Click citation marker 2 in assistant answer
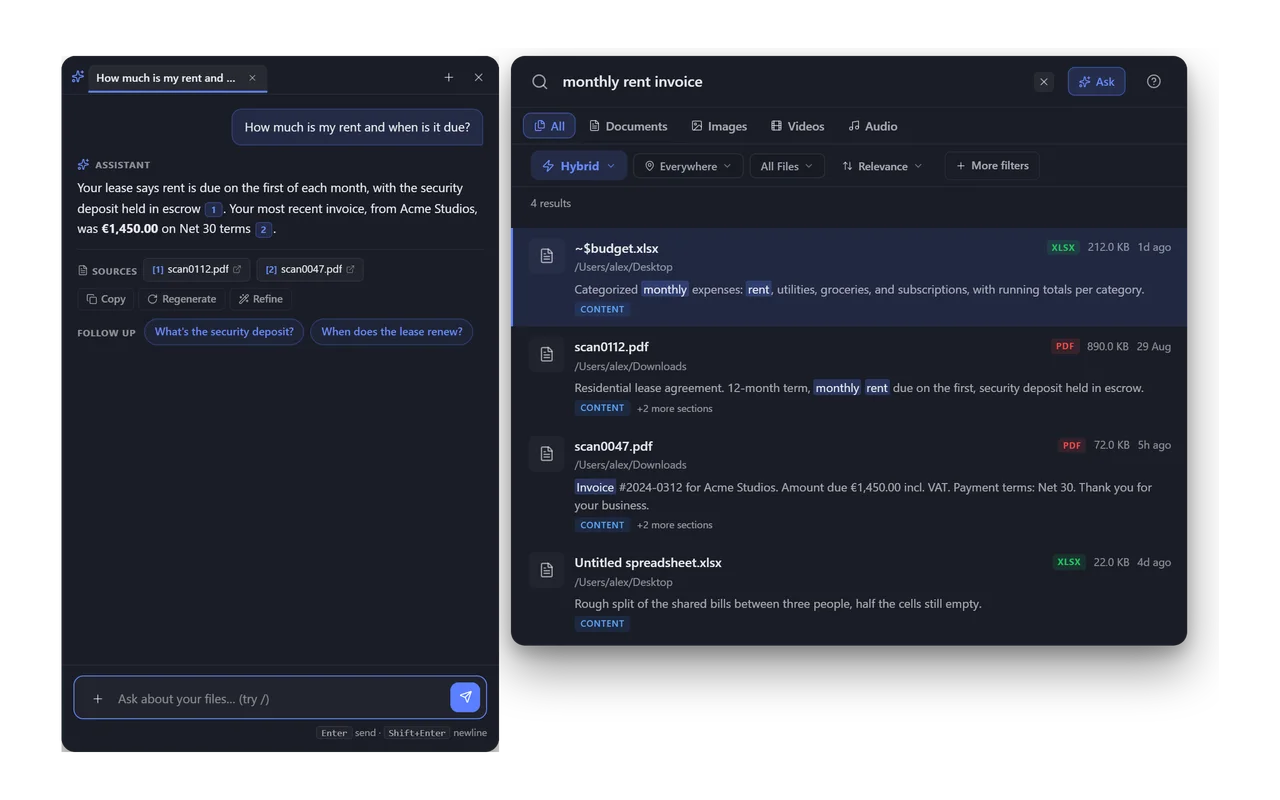 click(x=264, y=229)
